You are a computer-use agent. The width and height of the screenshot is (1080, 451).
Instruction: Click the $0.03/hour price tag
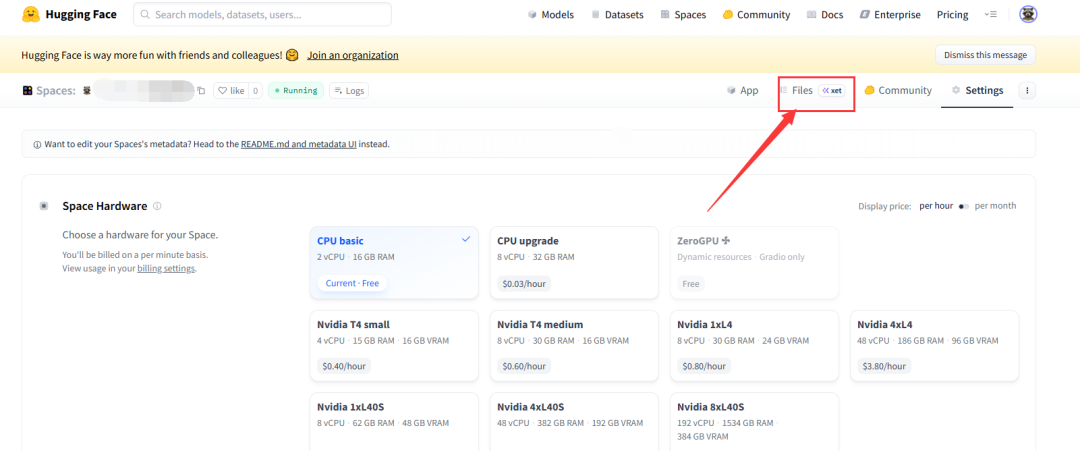(x=524, y=284)
